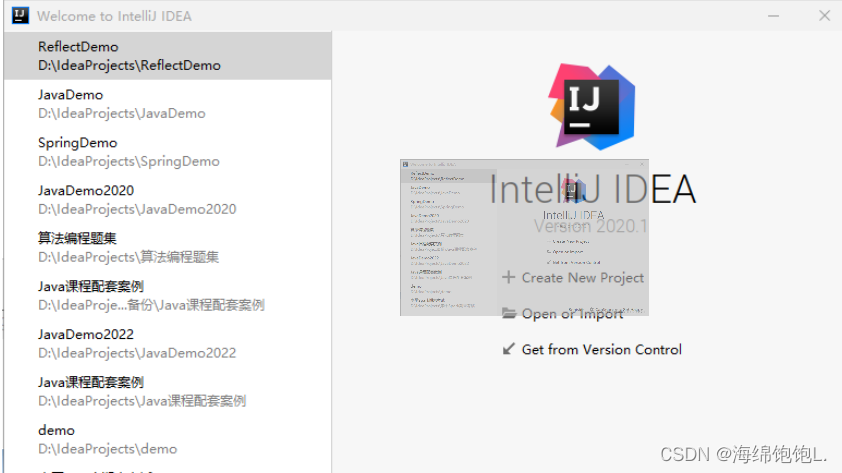The width and height of the screenshot is (842, 473).
Task: Open the demo recent project
Action: pyautogui.click(x=168, y=439)
